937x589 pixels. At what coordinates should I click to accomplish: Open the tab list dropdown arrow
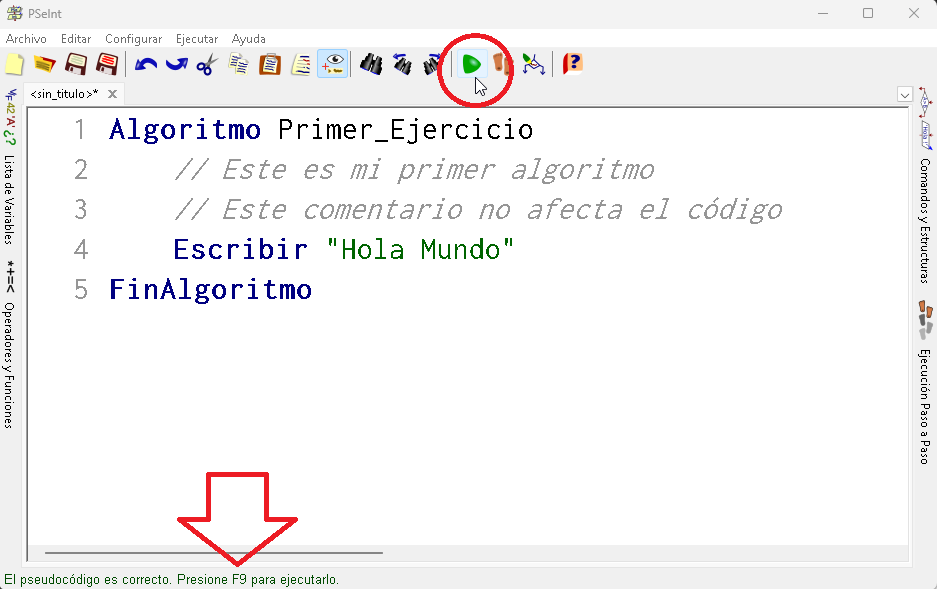[x=905, y=94]
